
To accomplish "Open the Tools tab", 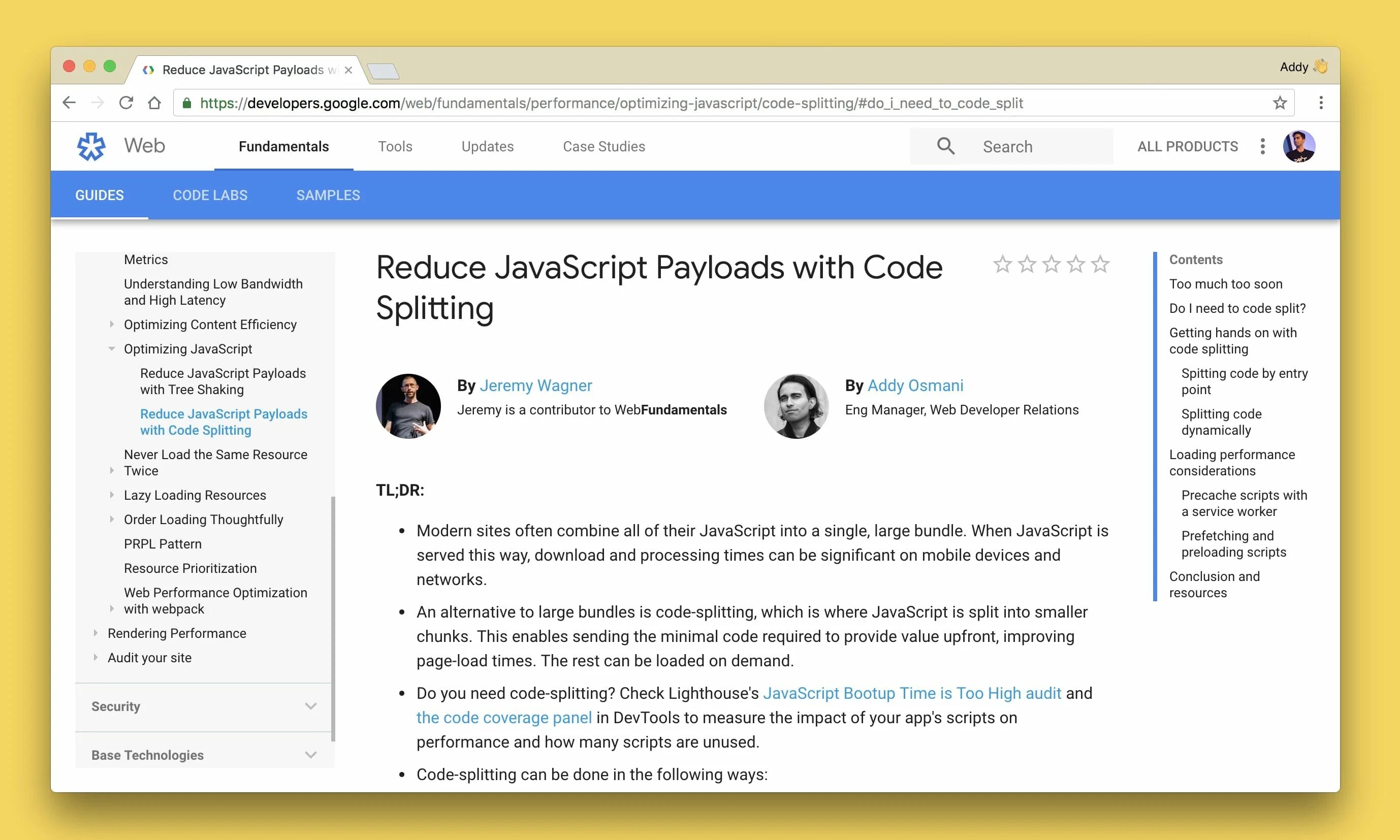I will click(395, 146).
